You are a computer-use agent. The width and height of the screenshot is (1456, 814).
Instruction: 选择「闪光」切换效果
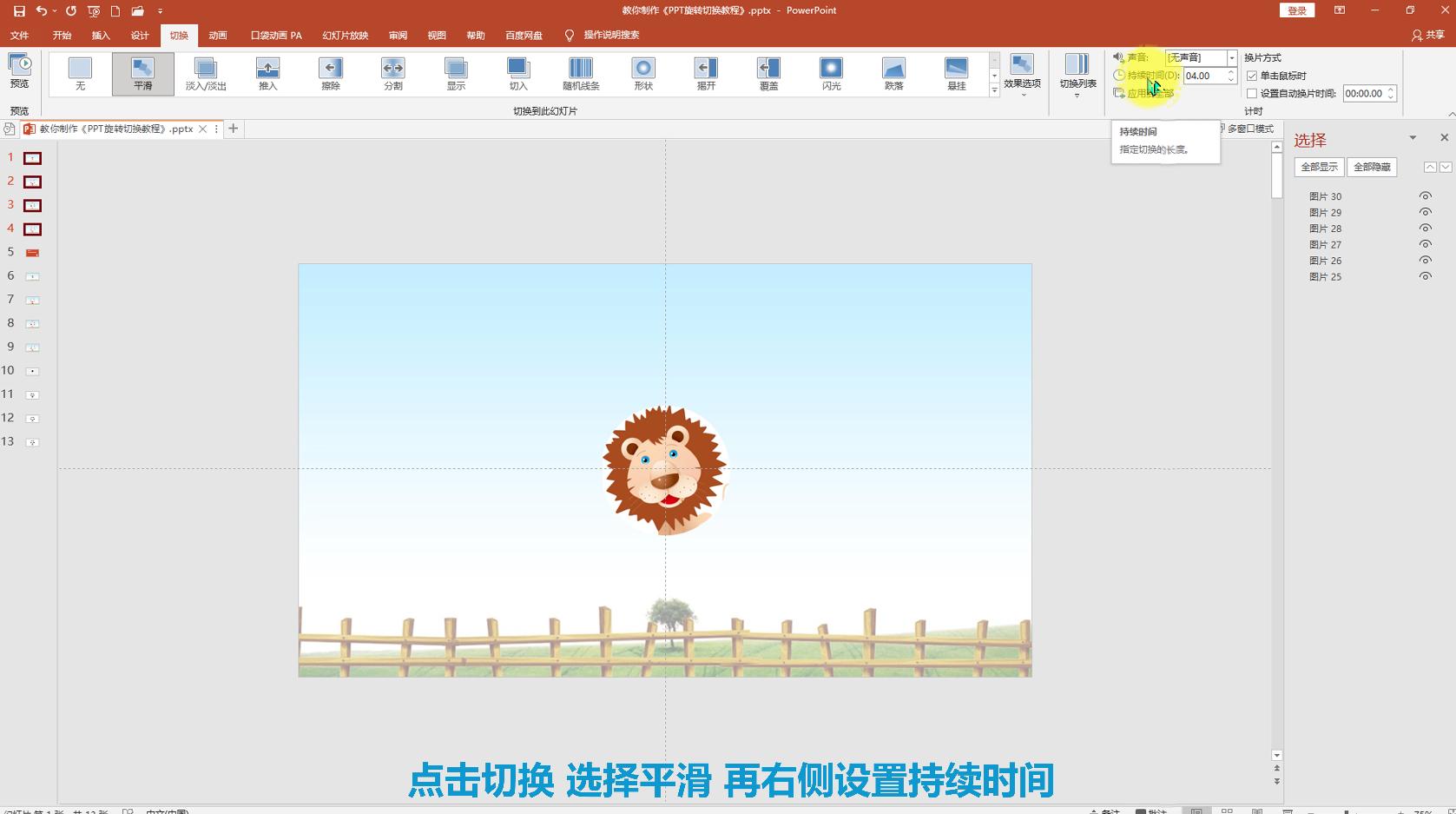pos(831,73)
